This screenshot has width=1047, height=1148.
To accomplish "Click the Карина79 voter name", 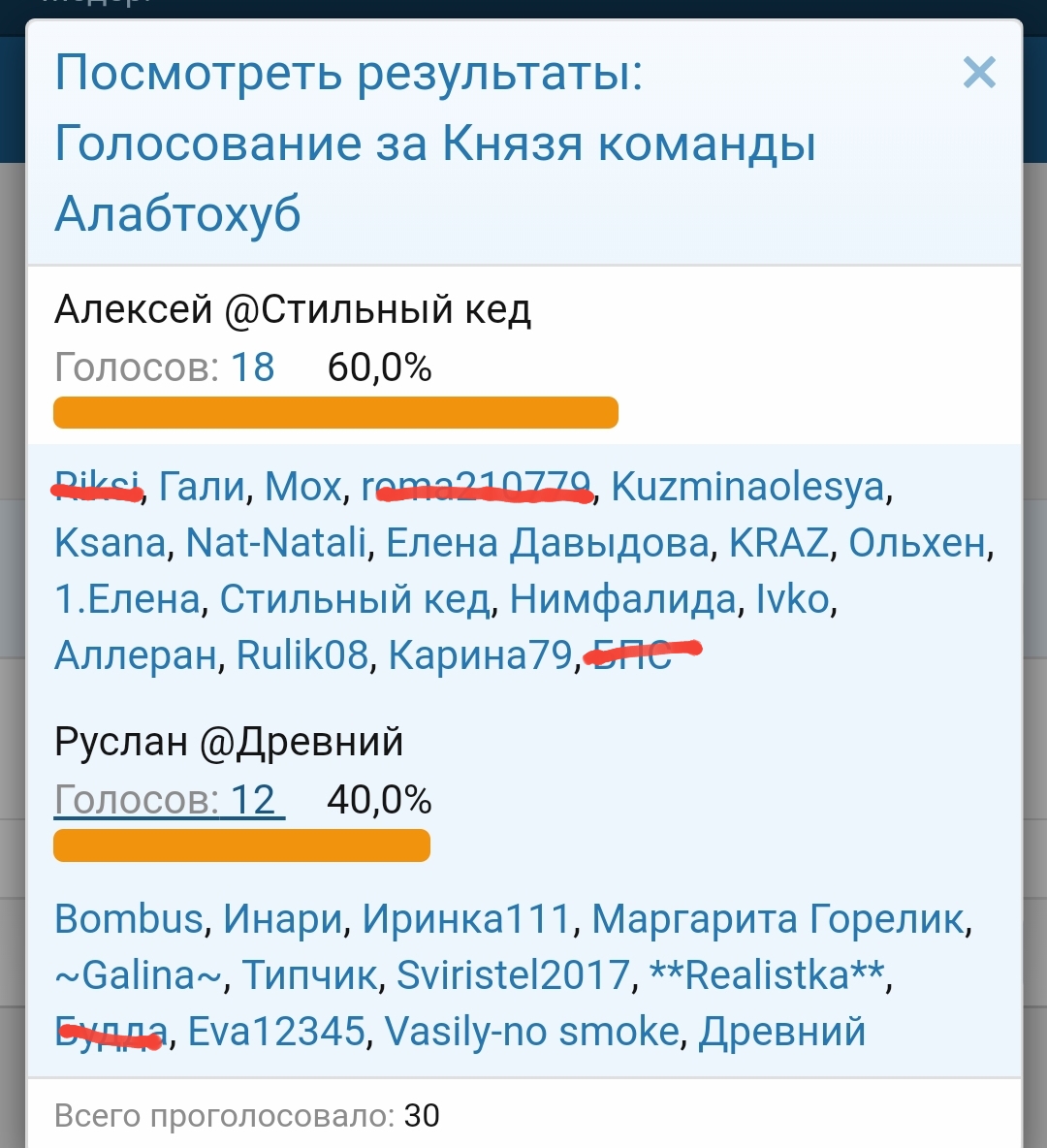I will (481, 656).
